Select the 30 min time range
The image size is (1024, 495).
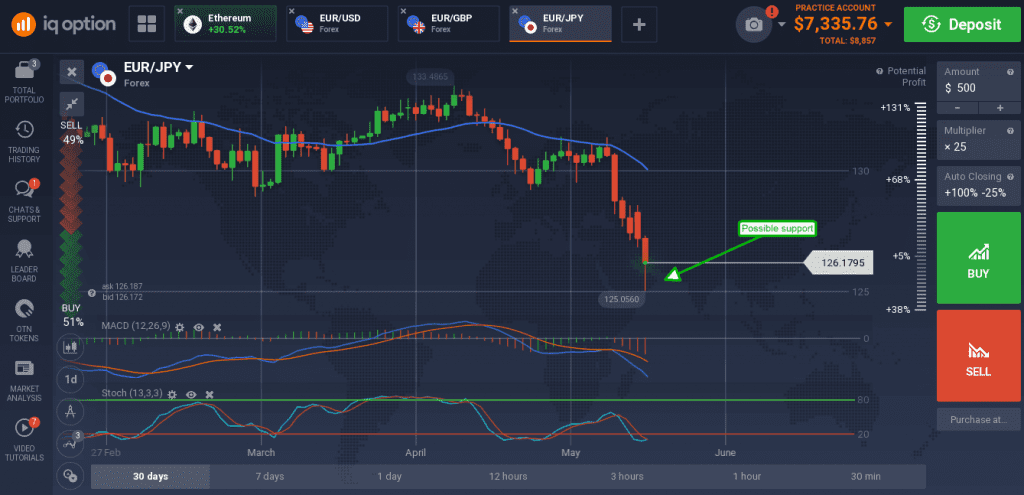click(866, 476)
